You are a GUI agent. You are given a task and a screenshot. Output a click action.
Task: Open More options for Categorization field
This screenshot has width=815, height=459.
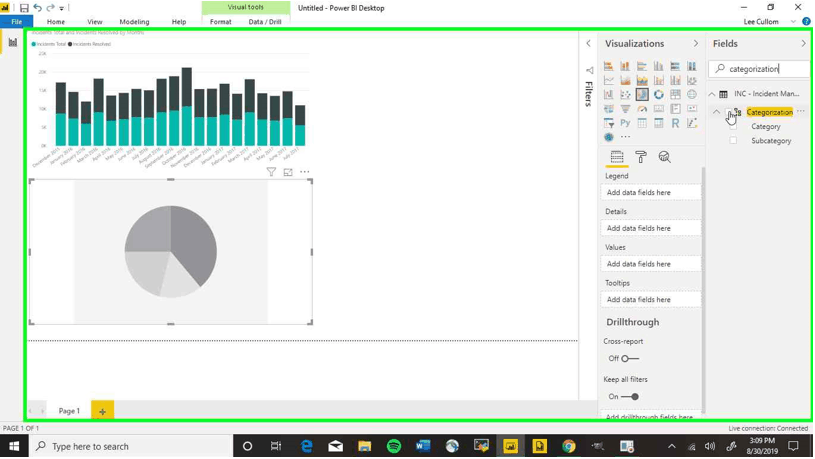pos(801,112)
